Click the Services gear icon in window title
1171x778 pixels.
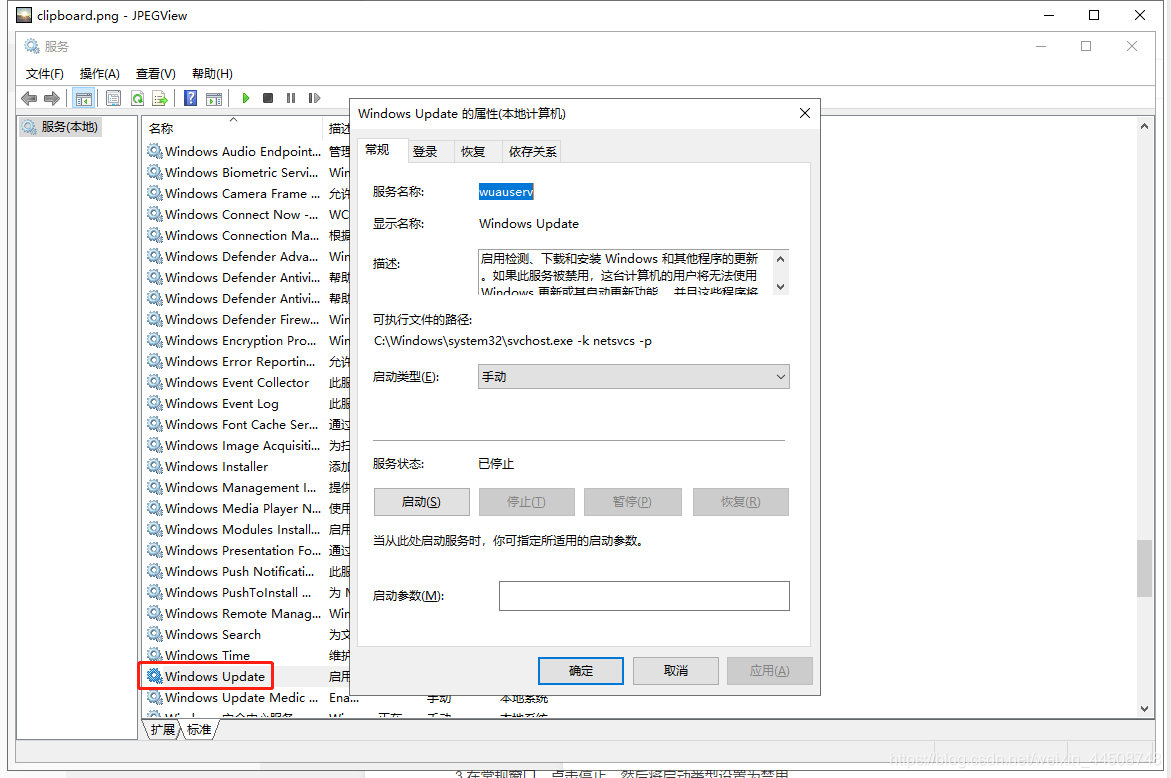pos(31,46)
